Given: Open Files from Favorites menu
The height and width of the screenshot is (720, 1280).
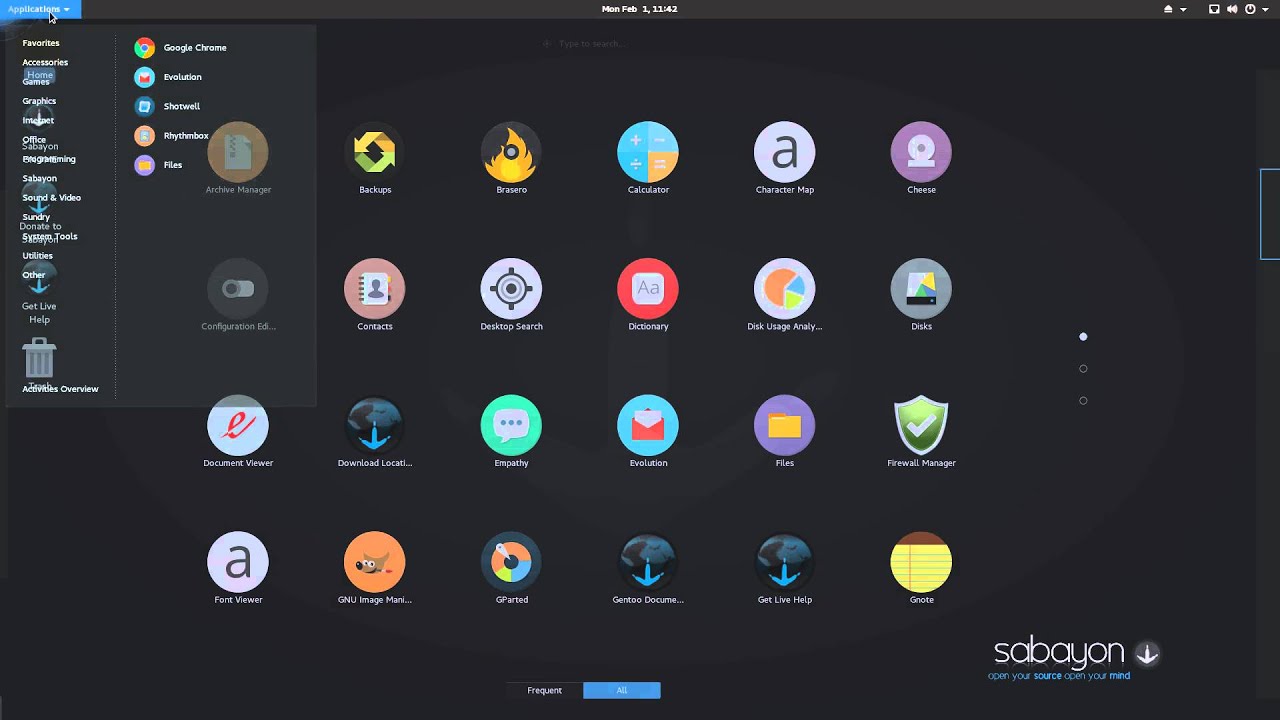Looking at the screenshot, I should pos(159,165).
